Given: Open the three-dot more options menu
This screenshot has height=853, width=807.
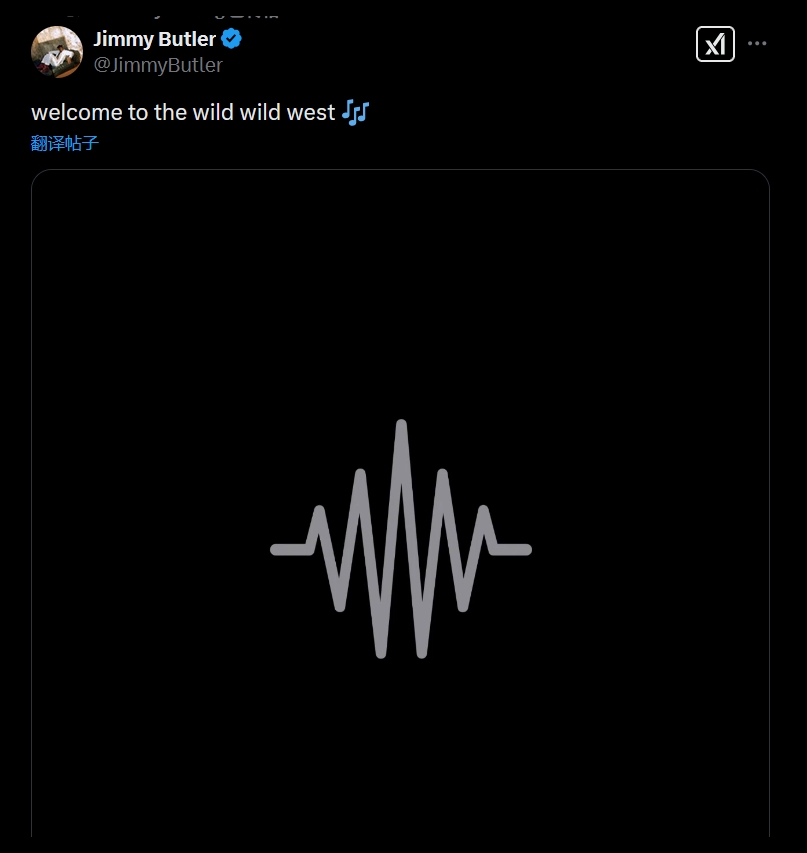Looking at the screenshot, I should pyautogui.click(x=757, y=44).
